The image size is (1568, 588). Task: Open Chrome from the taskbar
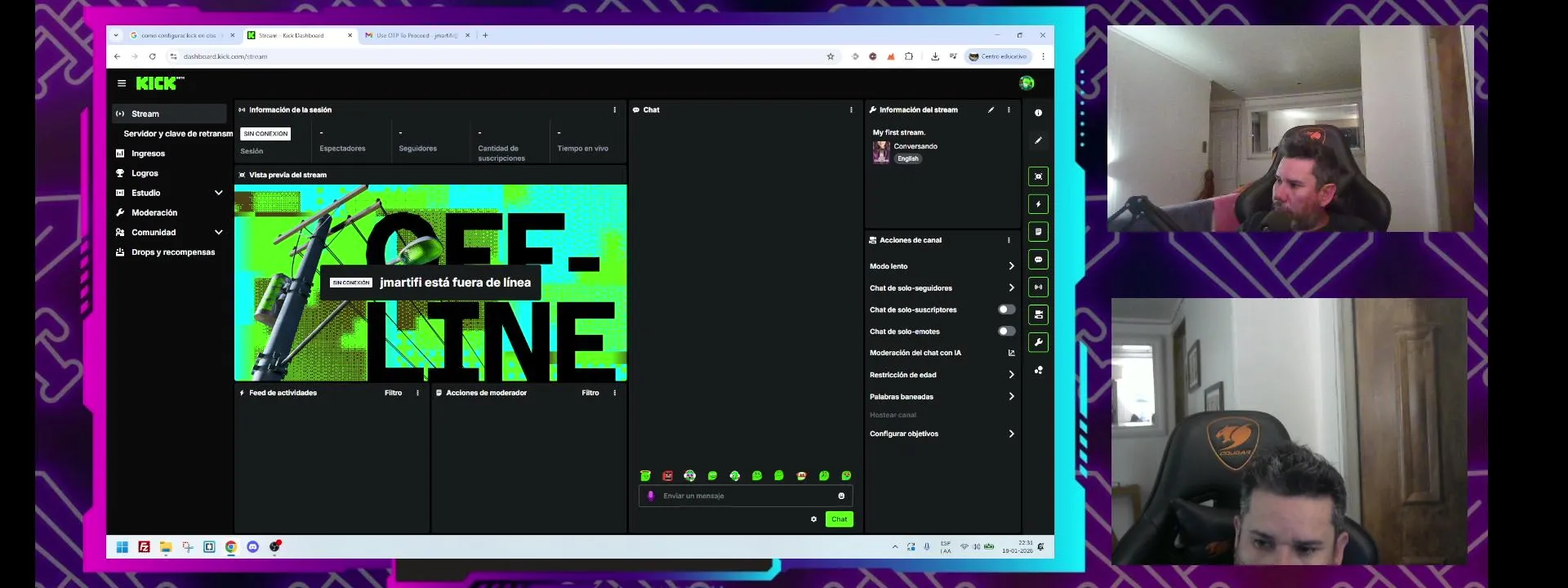tap(231, 547)
